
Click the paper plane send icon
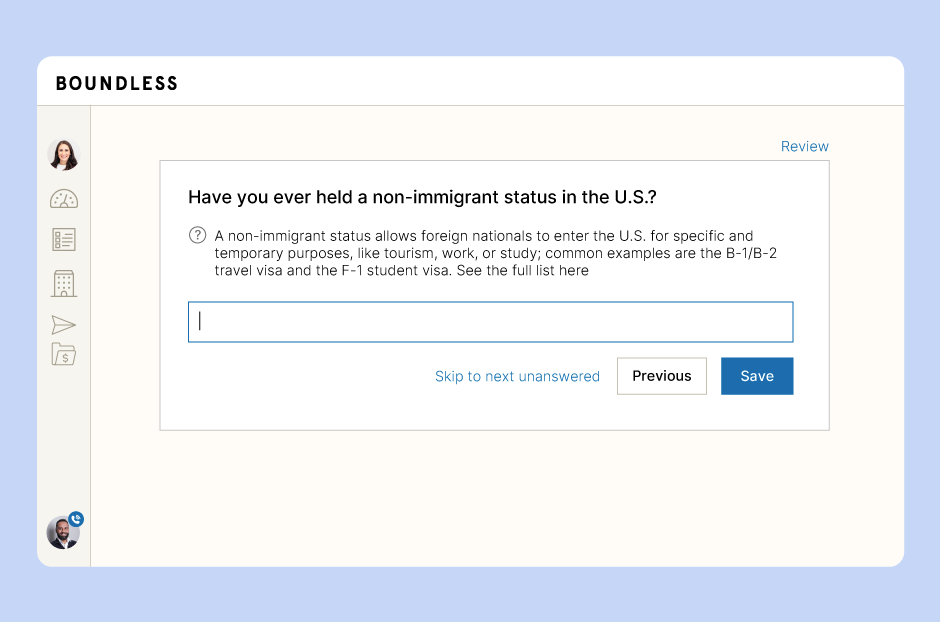64,325
